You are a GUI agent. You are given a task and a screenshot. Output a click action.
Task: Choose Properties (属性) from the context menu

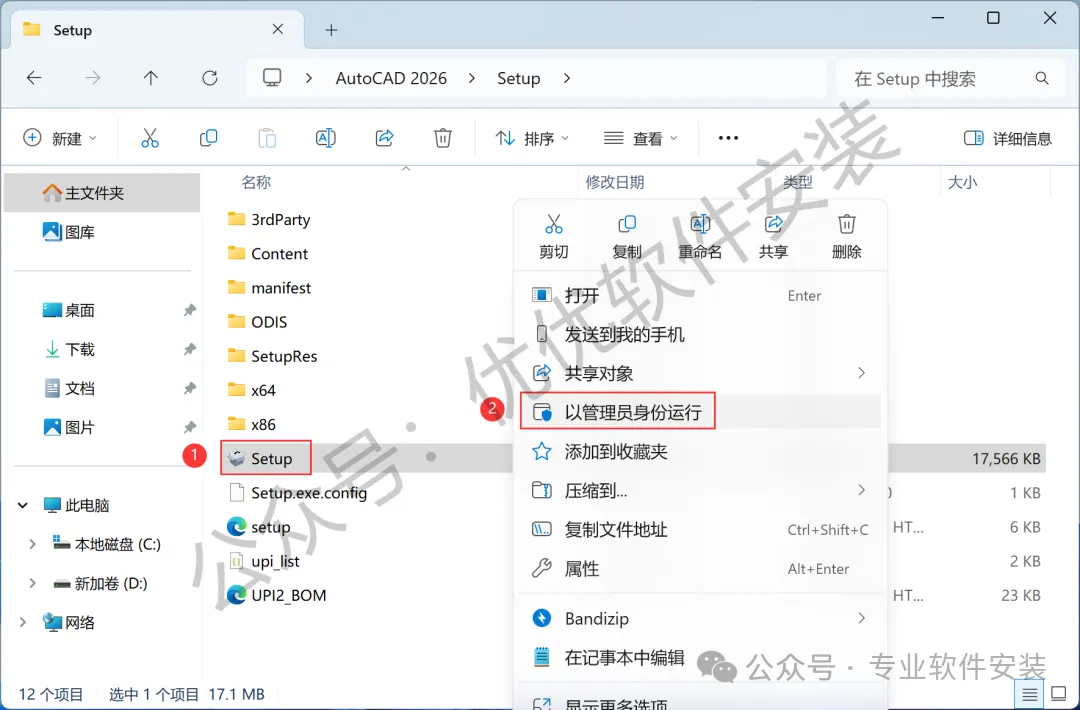click(700, 569)
